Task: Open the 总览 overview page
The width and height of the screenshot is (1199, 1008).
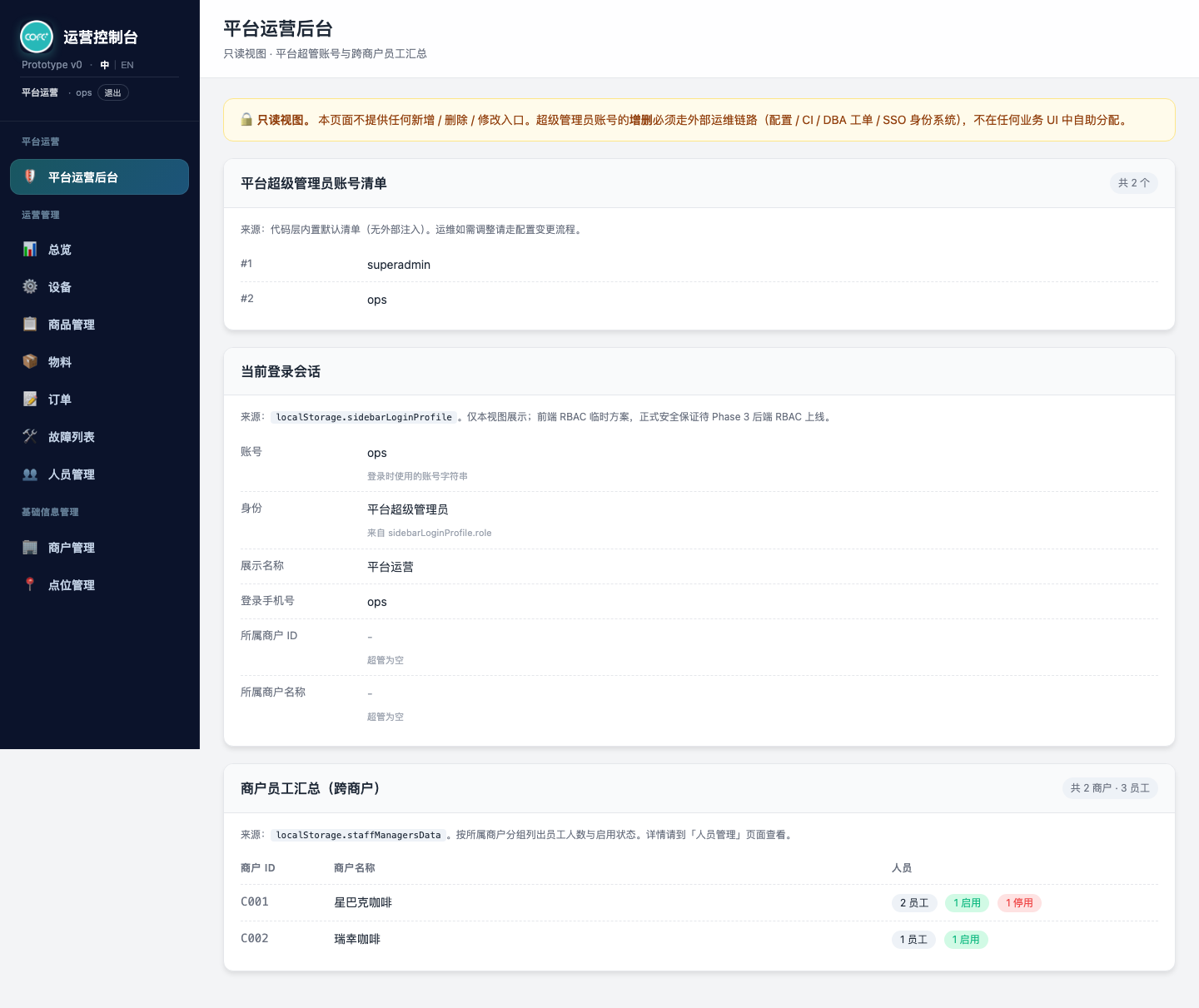Action: tap(100, 249)
